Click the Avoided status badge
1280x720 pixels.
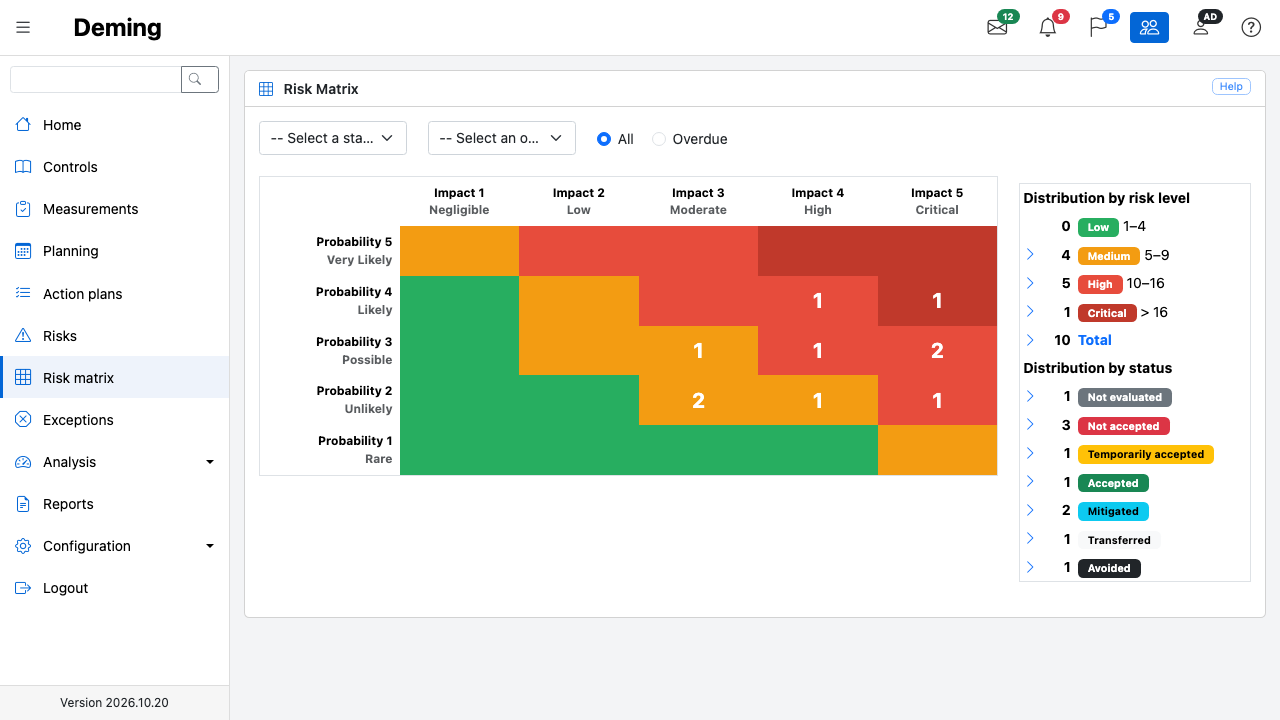point(1109,568)
